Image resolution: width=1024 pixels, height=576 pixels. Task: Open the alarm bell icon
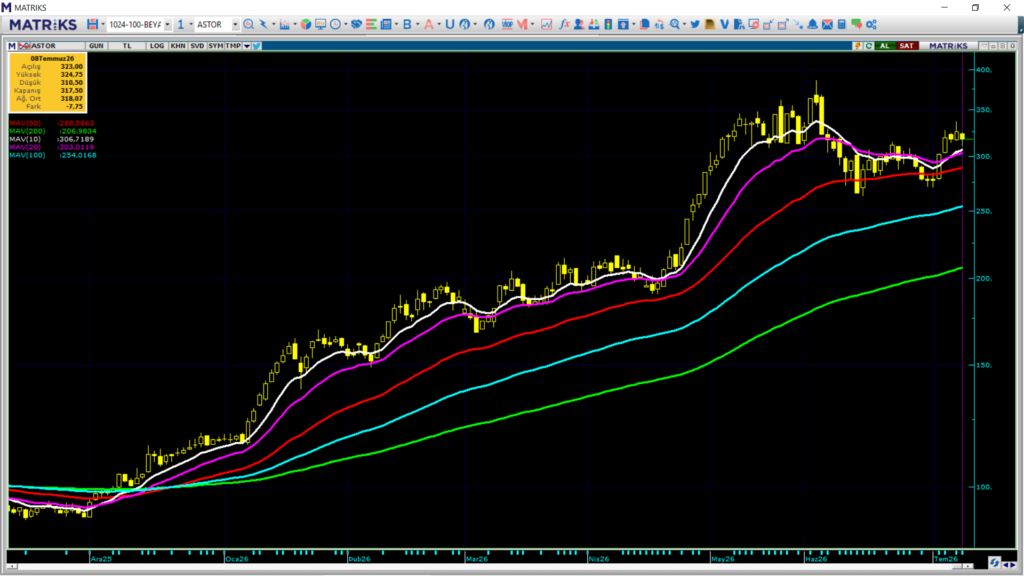812,24
